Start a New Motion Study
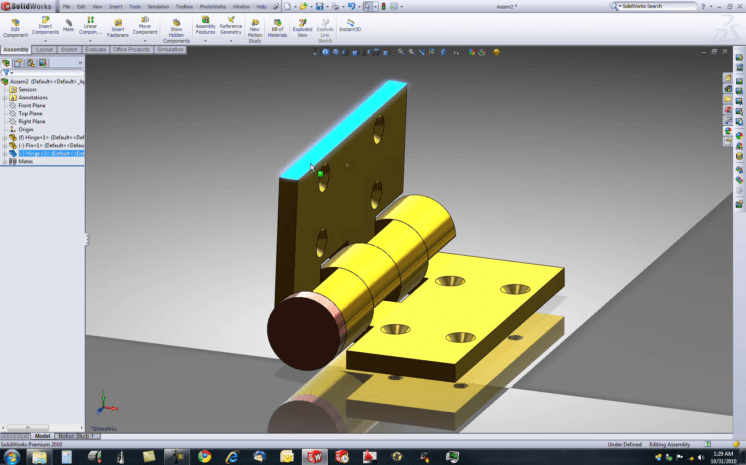The image size is (746, 465). coord(255,31)
